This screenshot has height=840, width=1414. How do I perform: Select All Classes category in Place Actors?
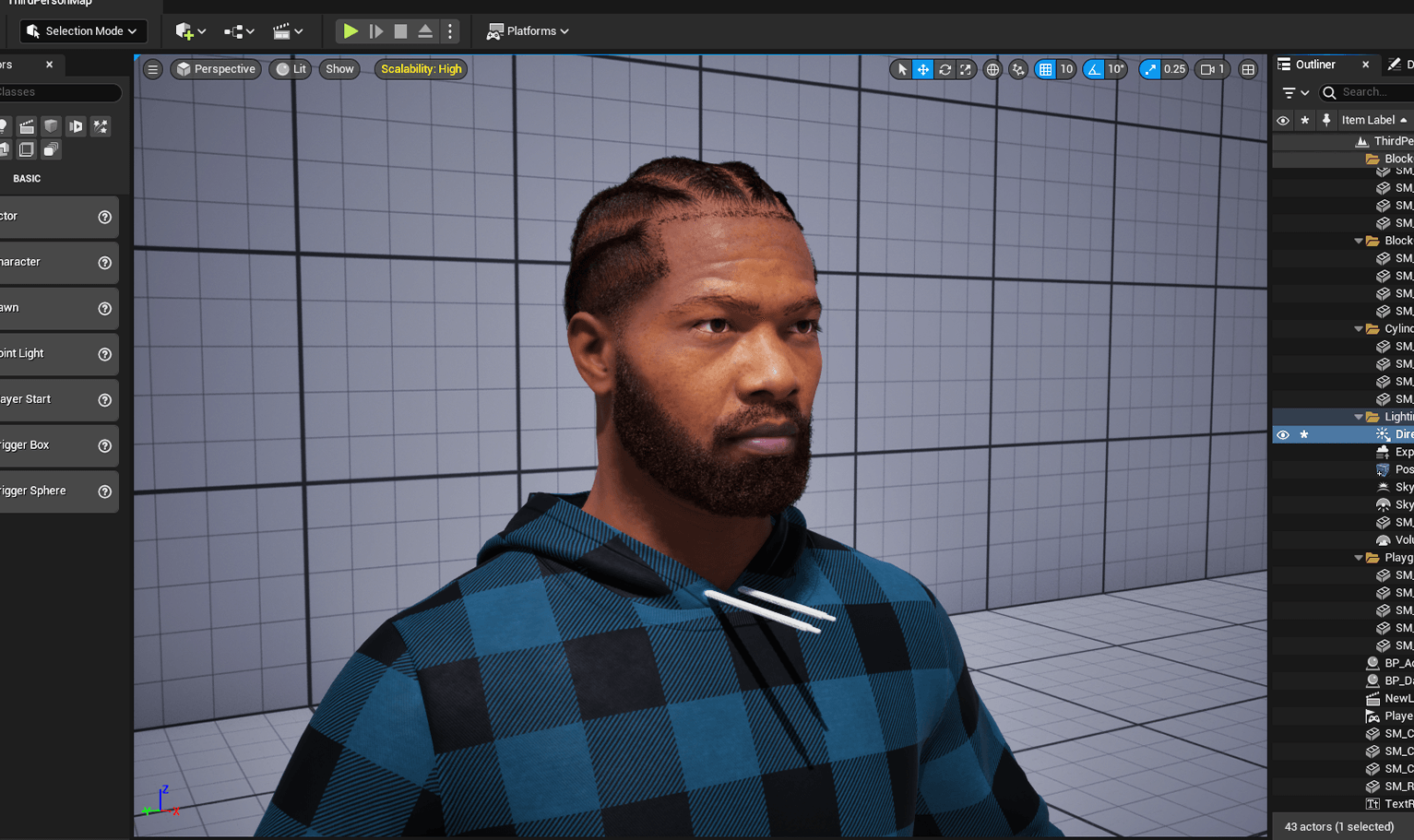(52, 149)
